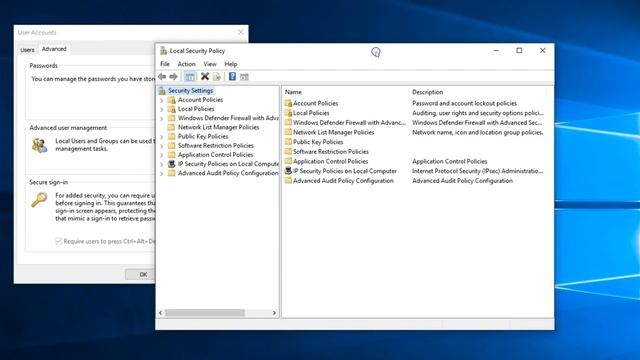The height and width of the screenshot is (360, 640).
Task: Select Network List Manager Policies tree label
Action: [218, 127]
